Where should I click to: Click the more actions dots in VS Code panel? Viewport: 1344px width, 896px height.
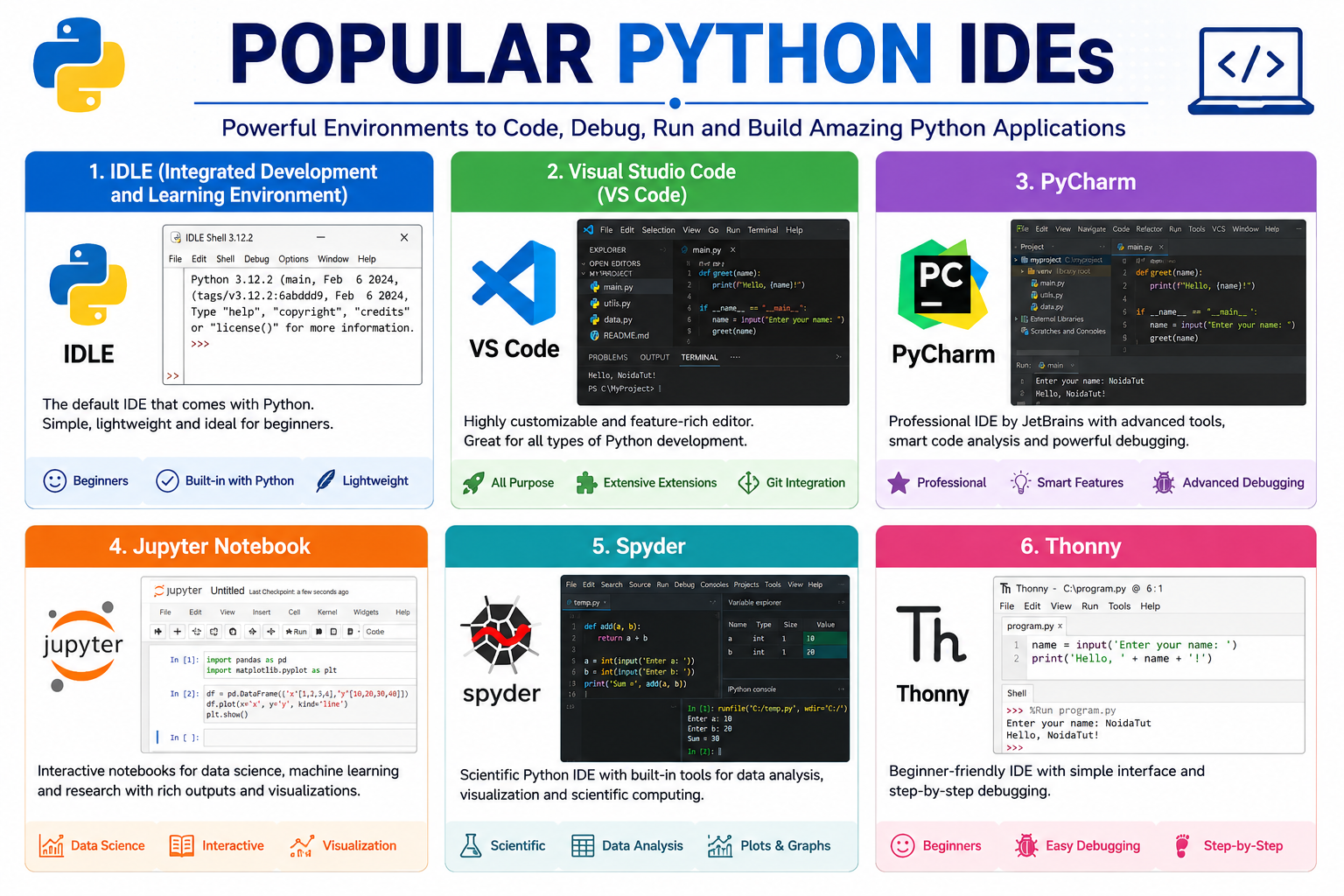click(x=735, y=357)
